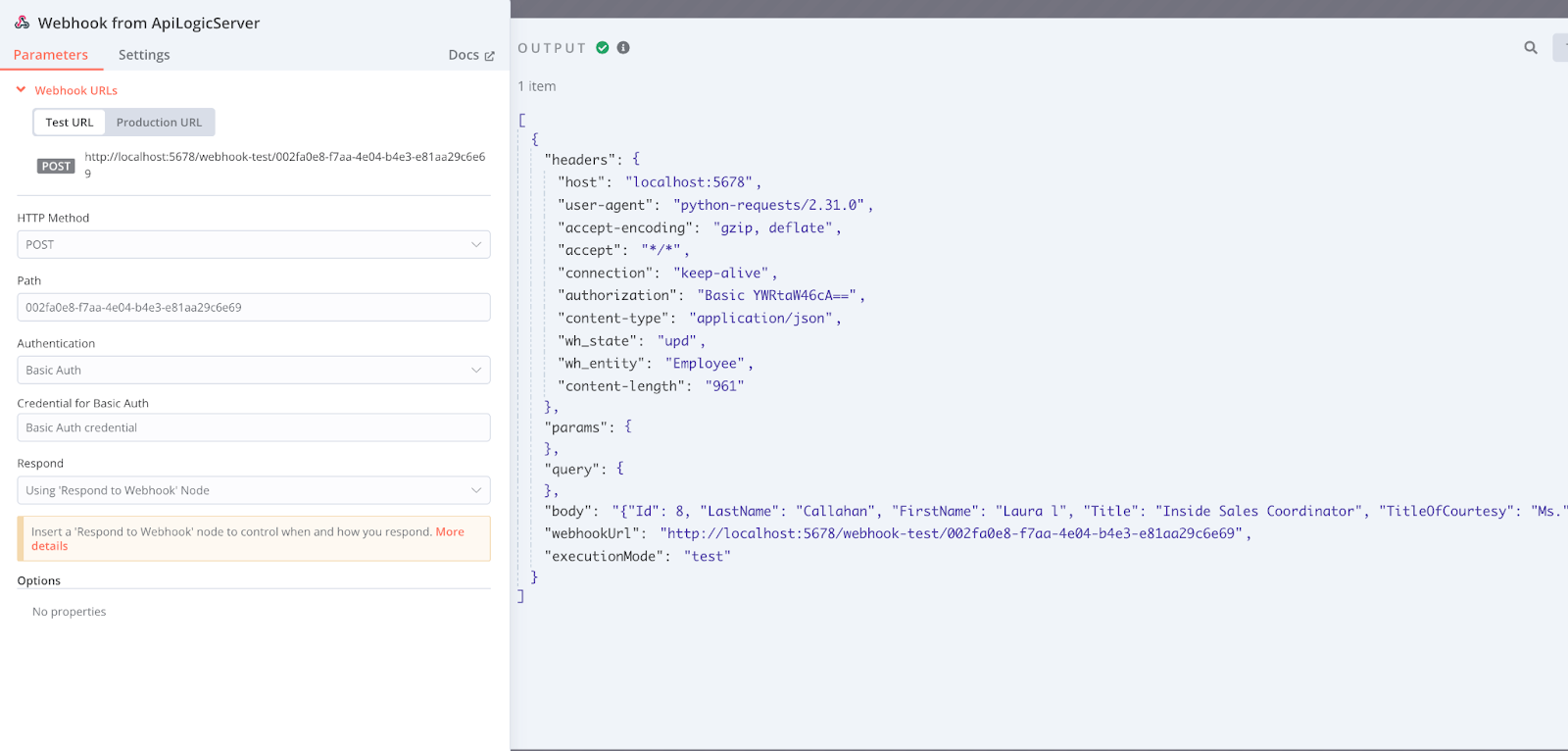Switch to the Settings tab

pyautogui.click(x=144, y=55)
